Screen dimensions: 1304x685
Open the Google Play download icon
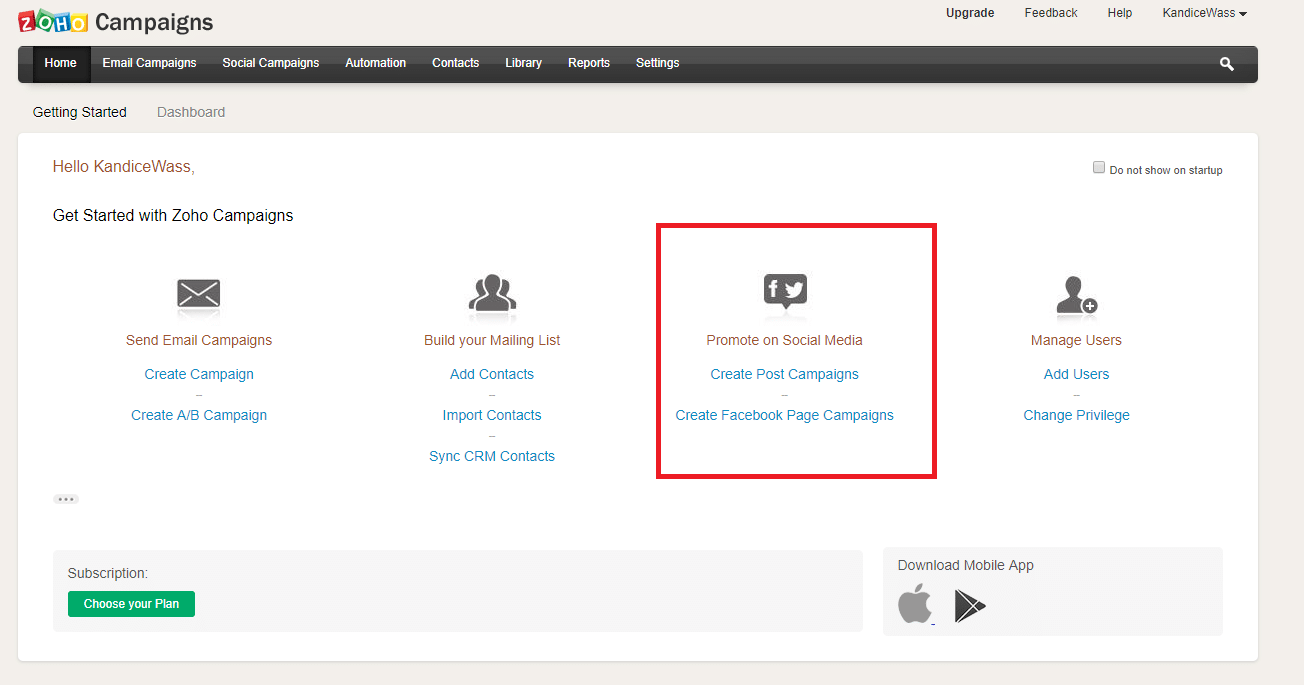[969, 606]
